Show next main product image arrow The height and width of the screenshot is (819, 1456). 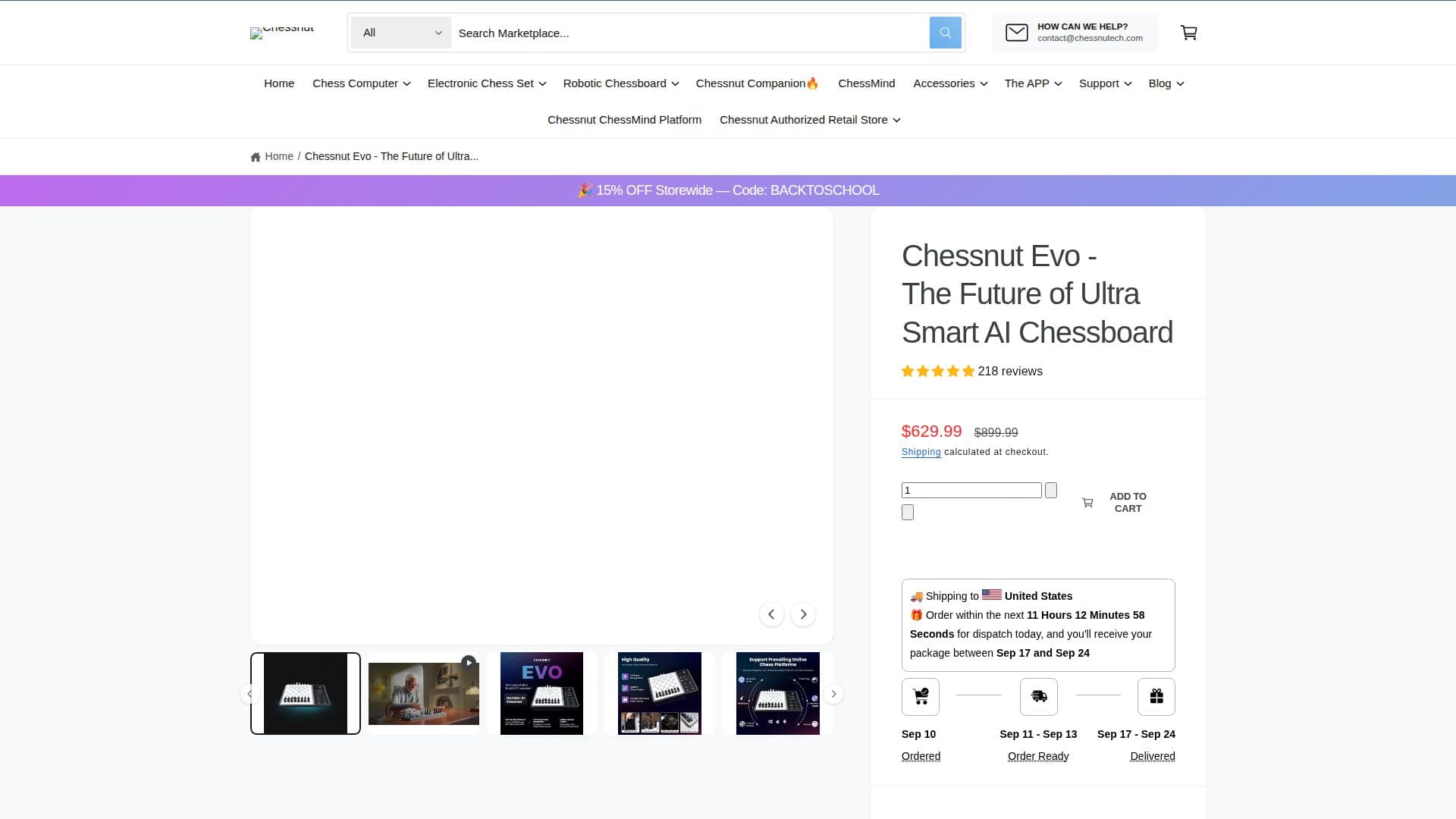pyautogui.click(x=803, y=614)
